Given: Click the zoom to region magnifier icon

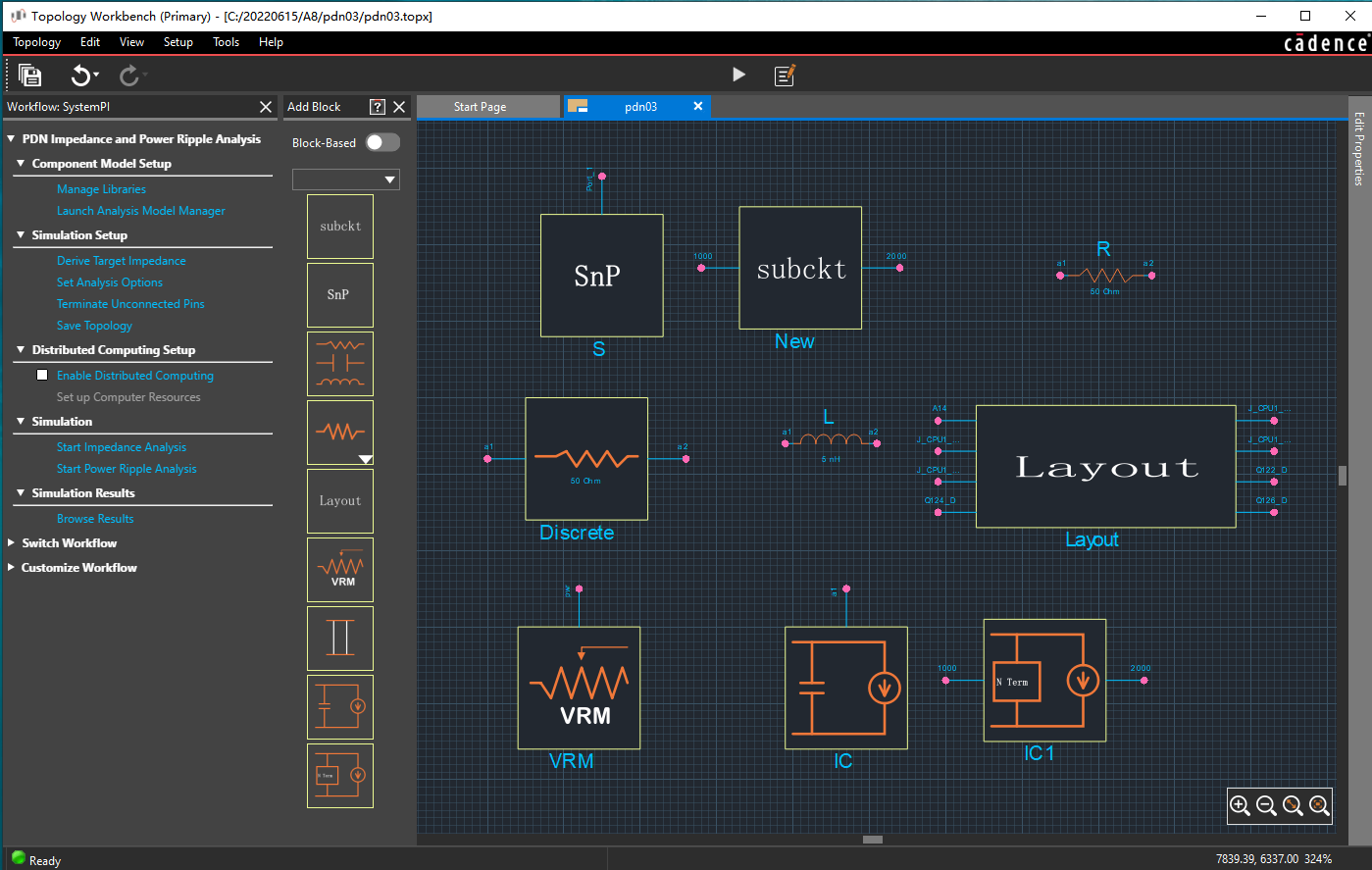Looking at the screenshot, I should click(1294, 805).
